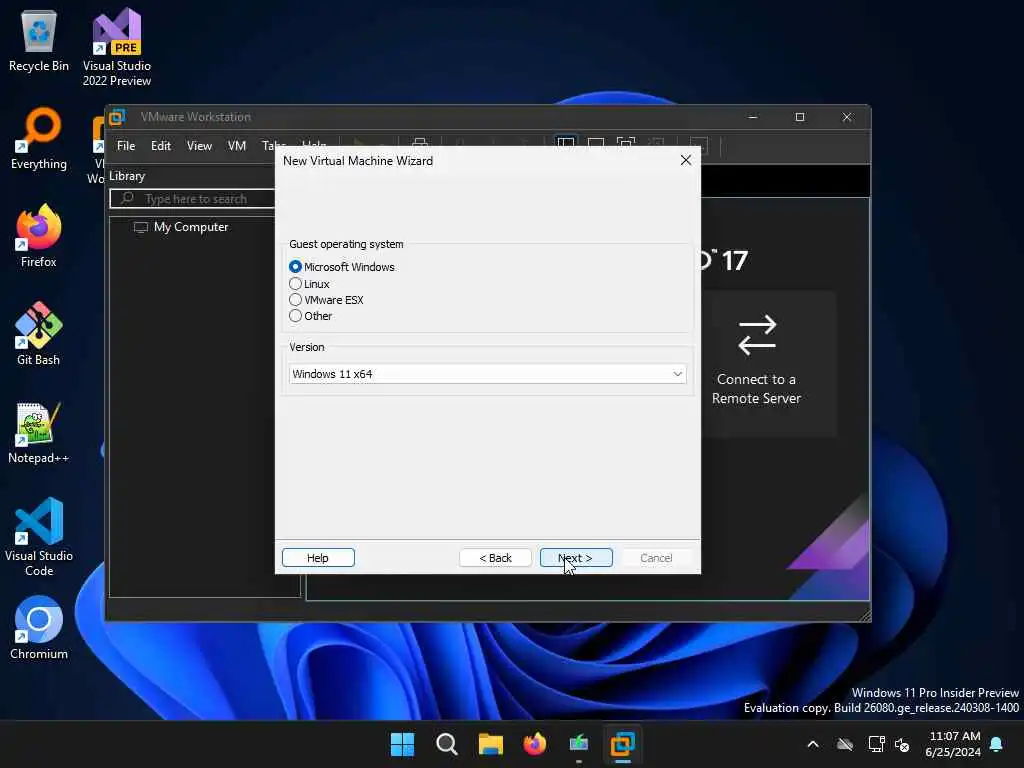Close the New Virtual Machine Wizard

686,161
